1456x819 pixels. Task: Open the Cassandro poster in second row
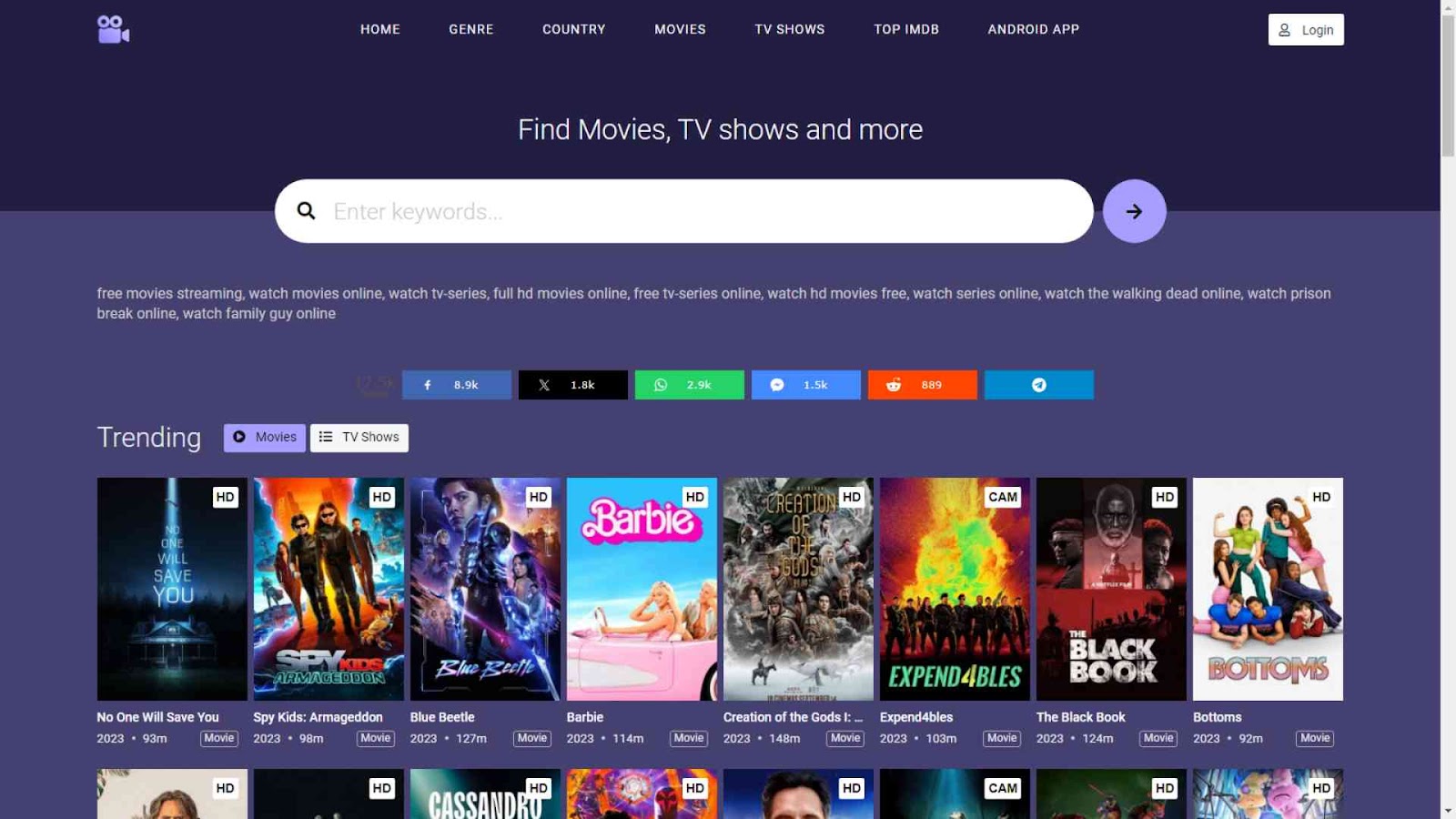tap(485, 794)
